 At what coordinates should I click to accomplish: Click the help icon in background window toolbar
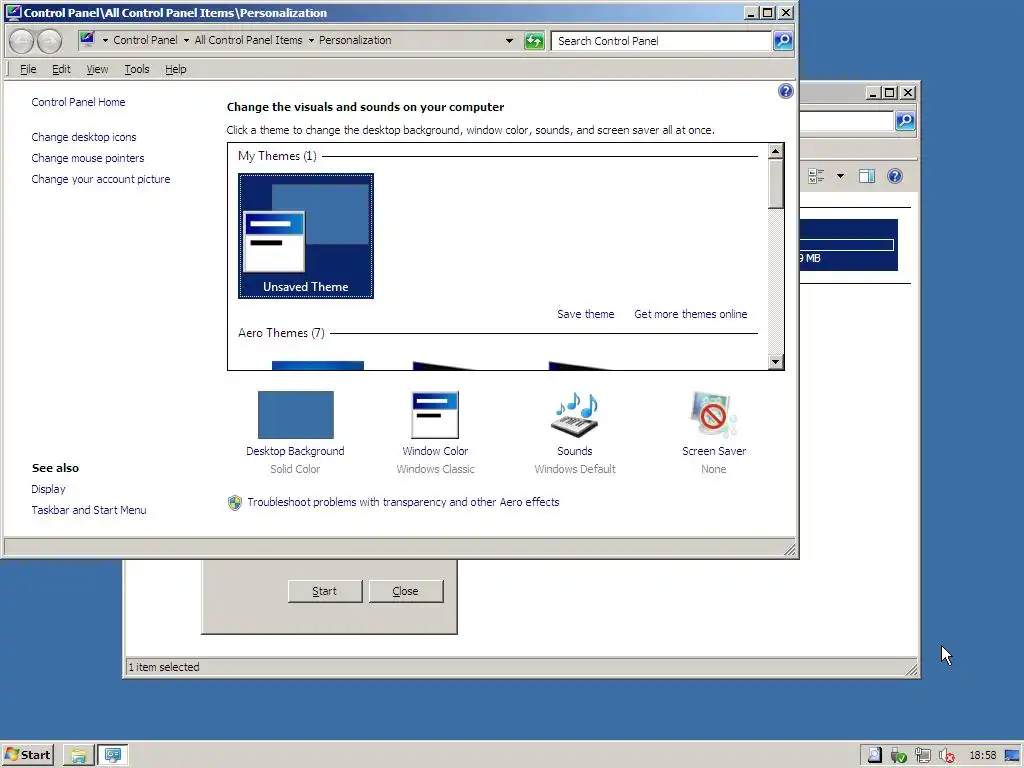point(895,176)
